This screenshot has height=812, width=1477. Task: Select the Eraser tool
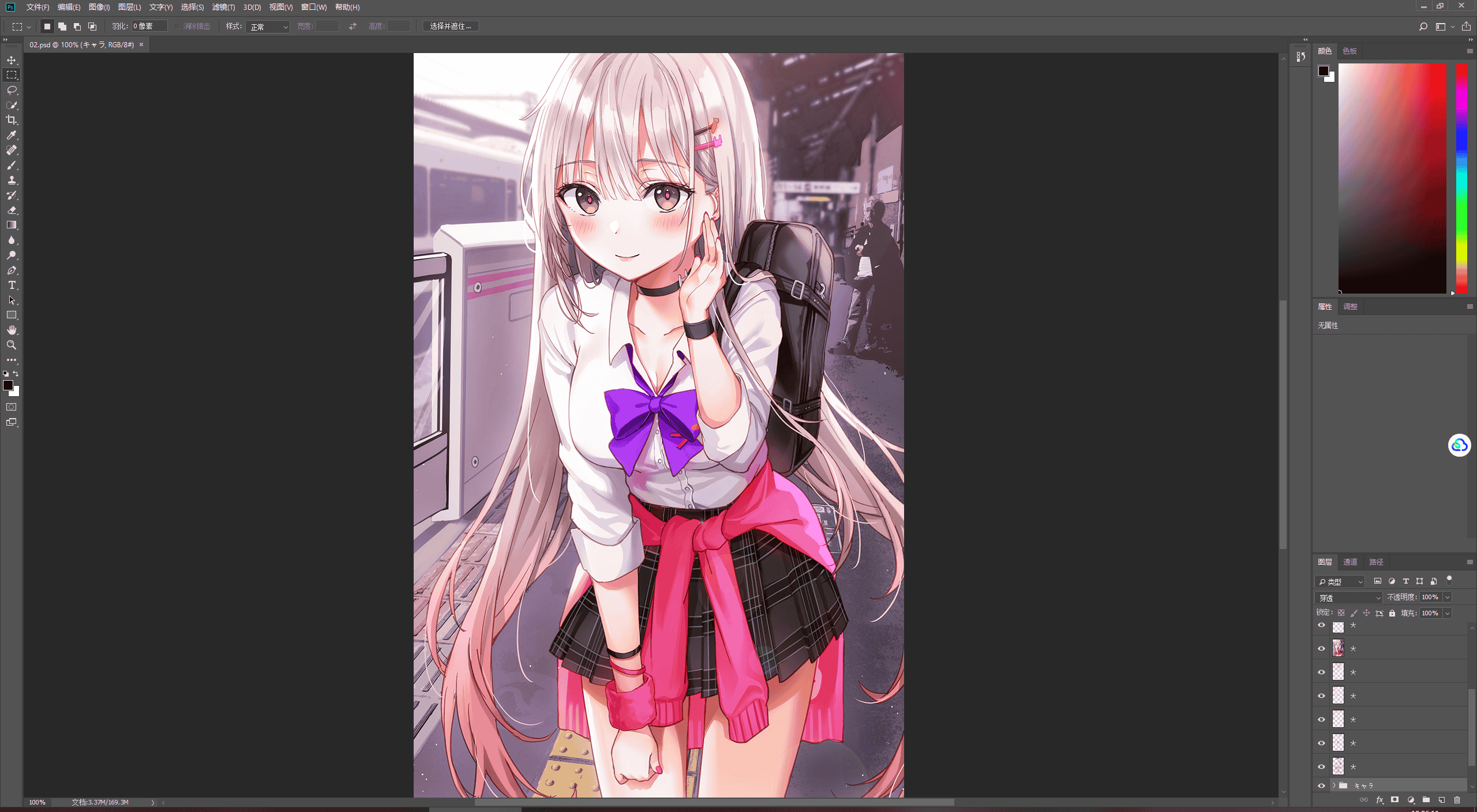pyautogui.click(x=12, y=210)
